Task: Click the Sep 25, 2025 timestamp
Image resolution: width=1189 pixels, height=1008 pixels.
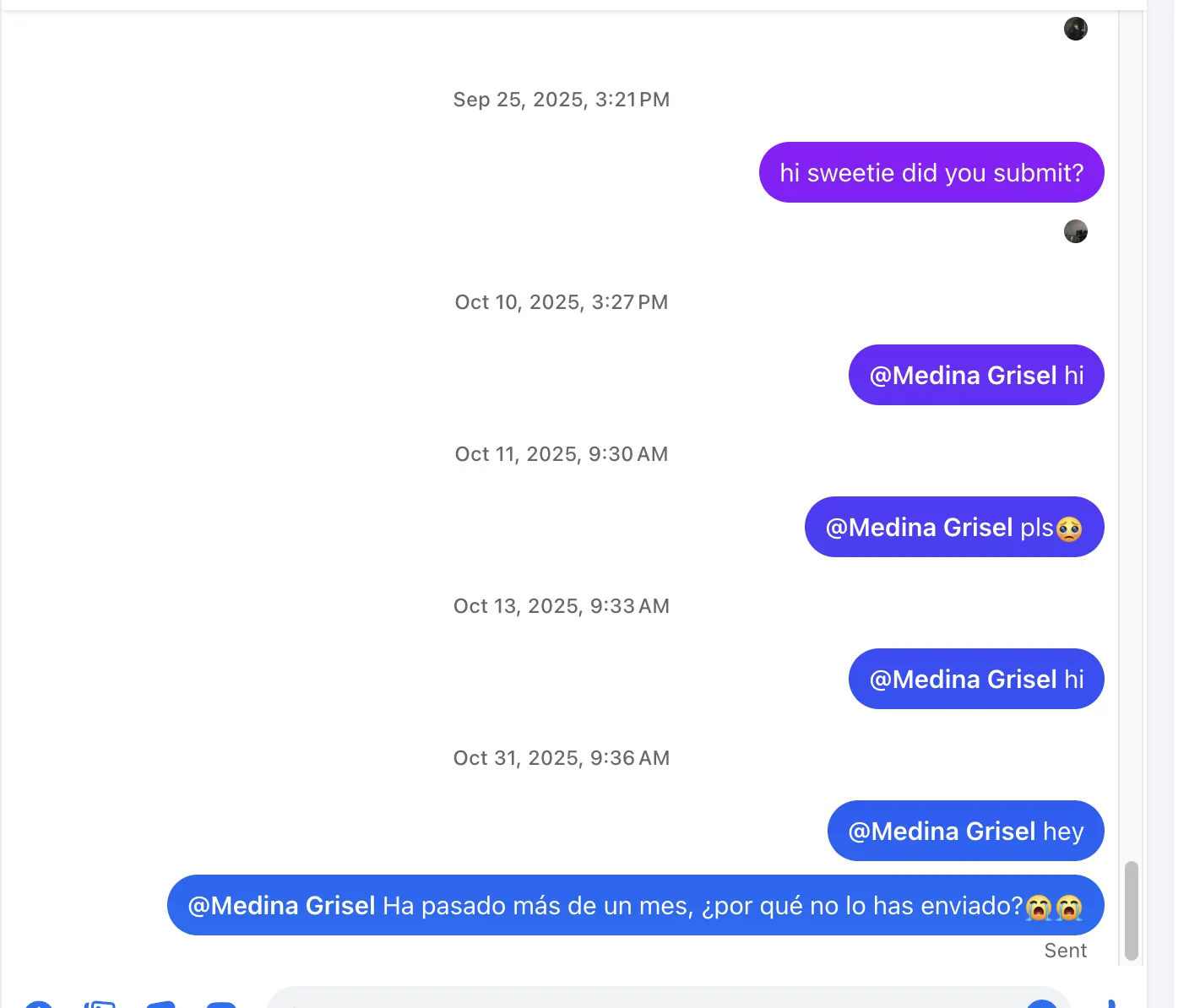Action: coord(562,100)
